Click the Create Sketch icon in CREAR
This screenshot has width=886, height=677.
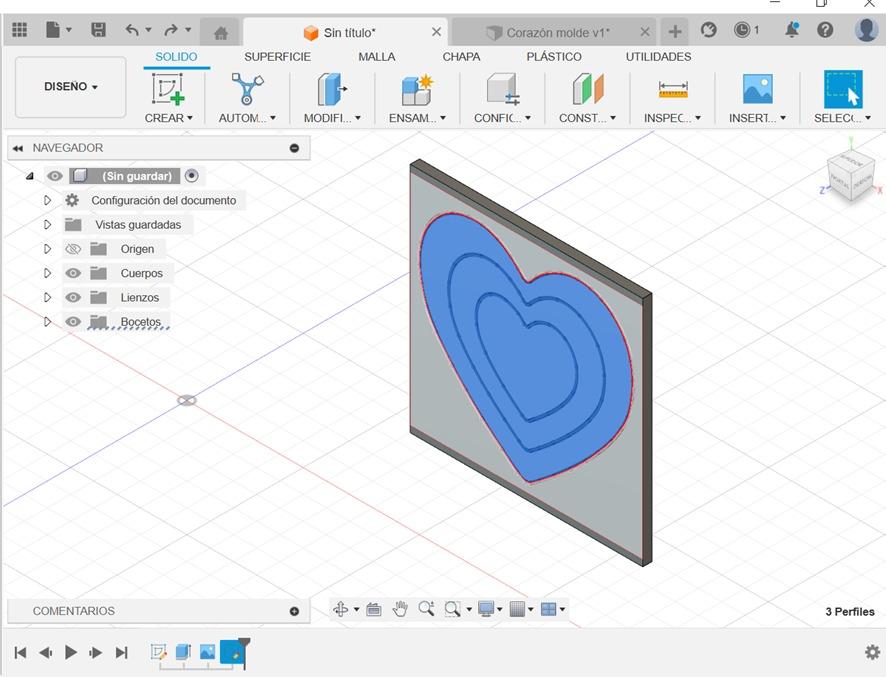[167, 90]
